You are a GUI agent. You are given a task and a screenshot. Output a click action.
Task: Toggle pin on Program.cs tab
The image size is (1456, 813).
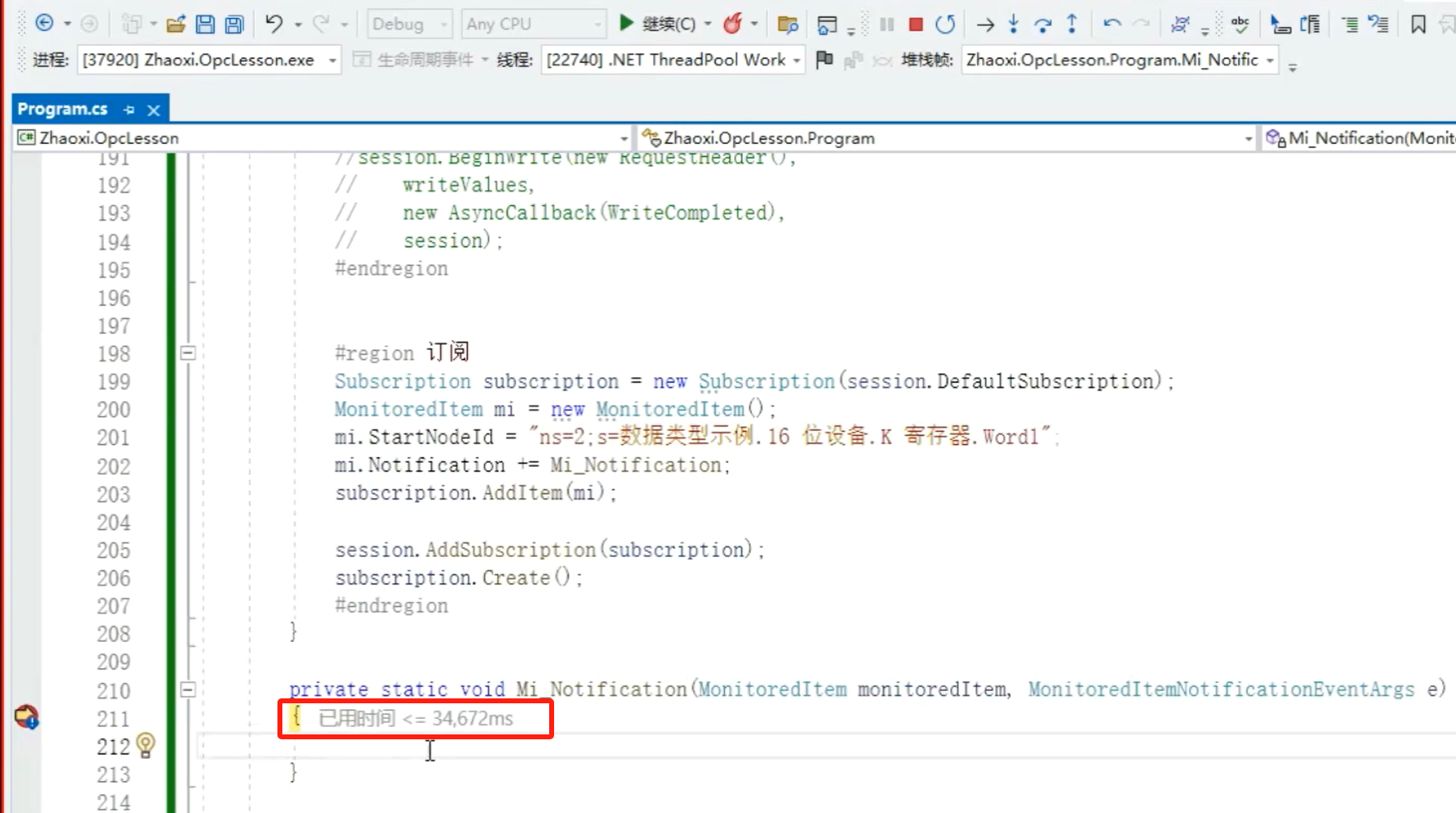[x=129, y=110]
